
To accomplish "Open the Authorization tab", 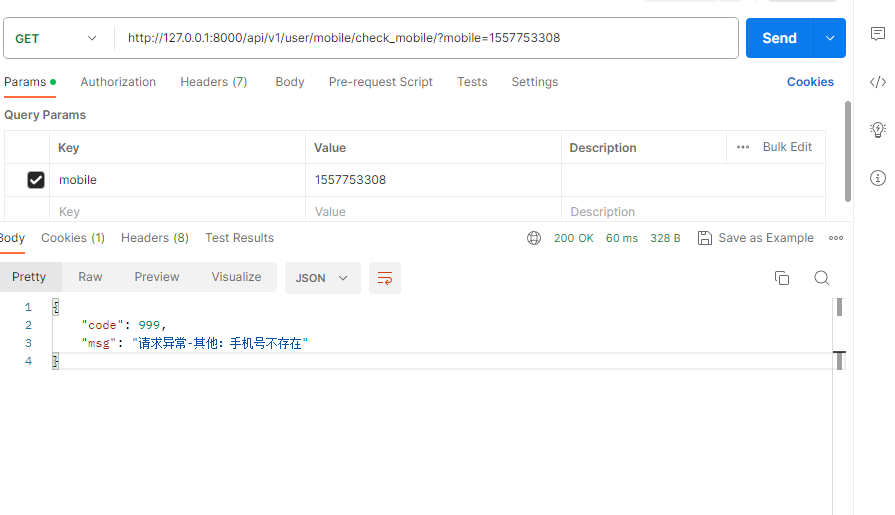I will 118,82.
